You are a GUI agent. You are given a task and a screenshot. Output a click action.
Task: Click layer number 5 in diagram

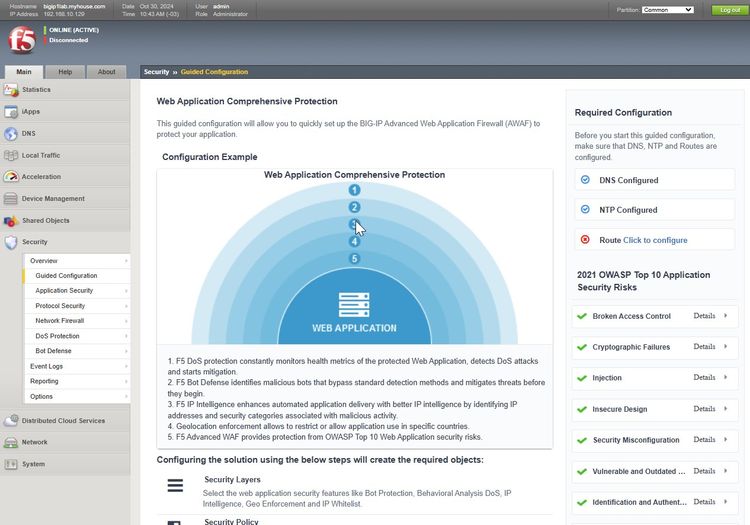point(354,259)
